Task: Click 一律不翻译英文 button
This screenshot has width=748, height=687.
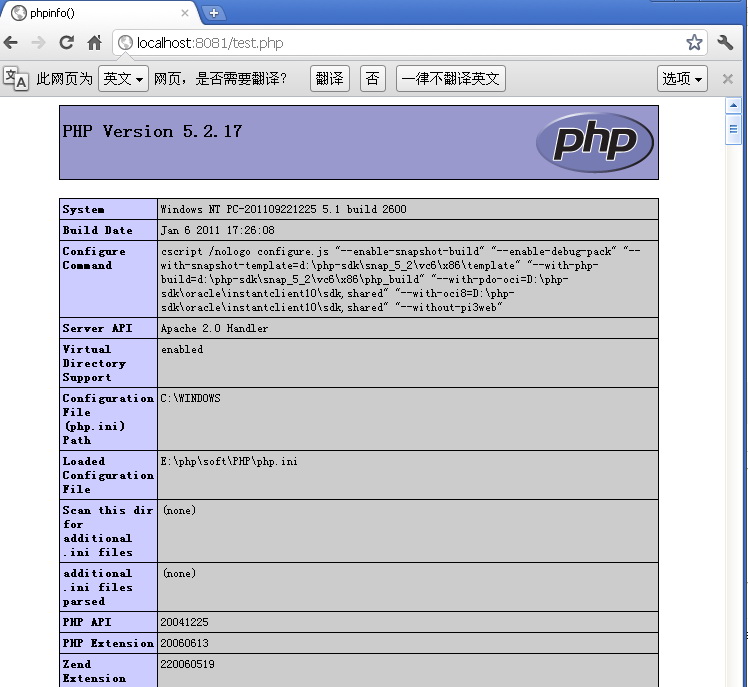Action: 450,78
